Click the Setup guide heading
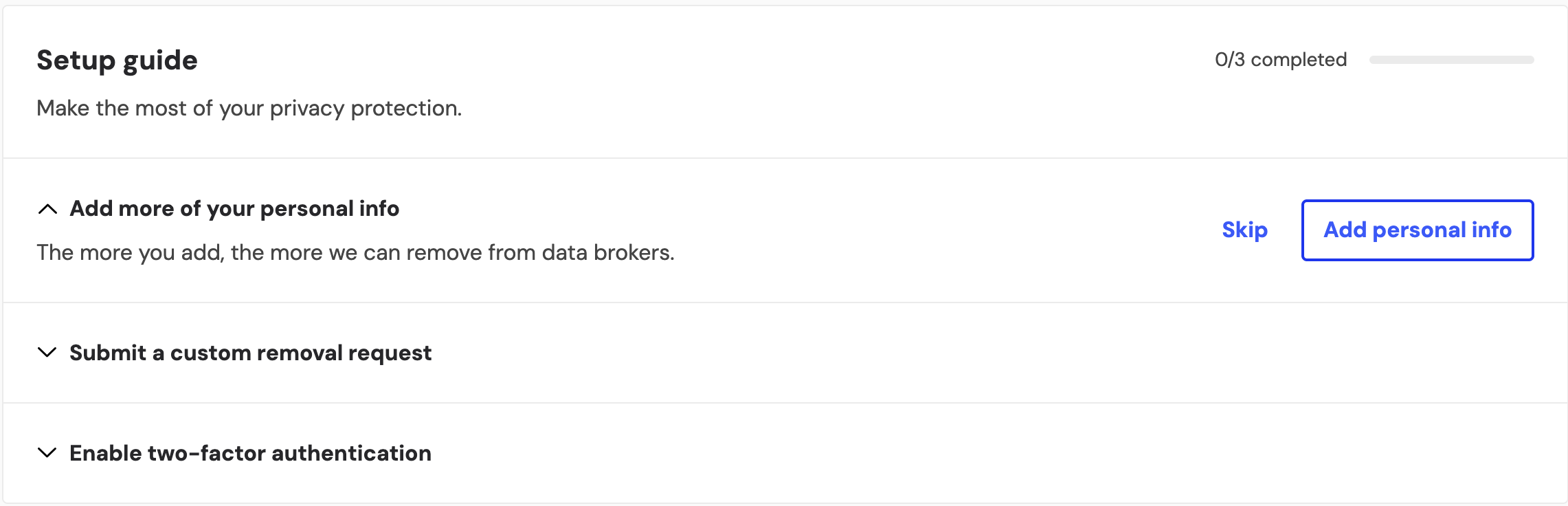The height and width of the screenshot is (506, 1568). (117, 60)
